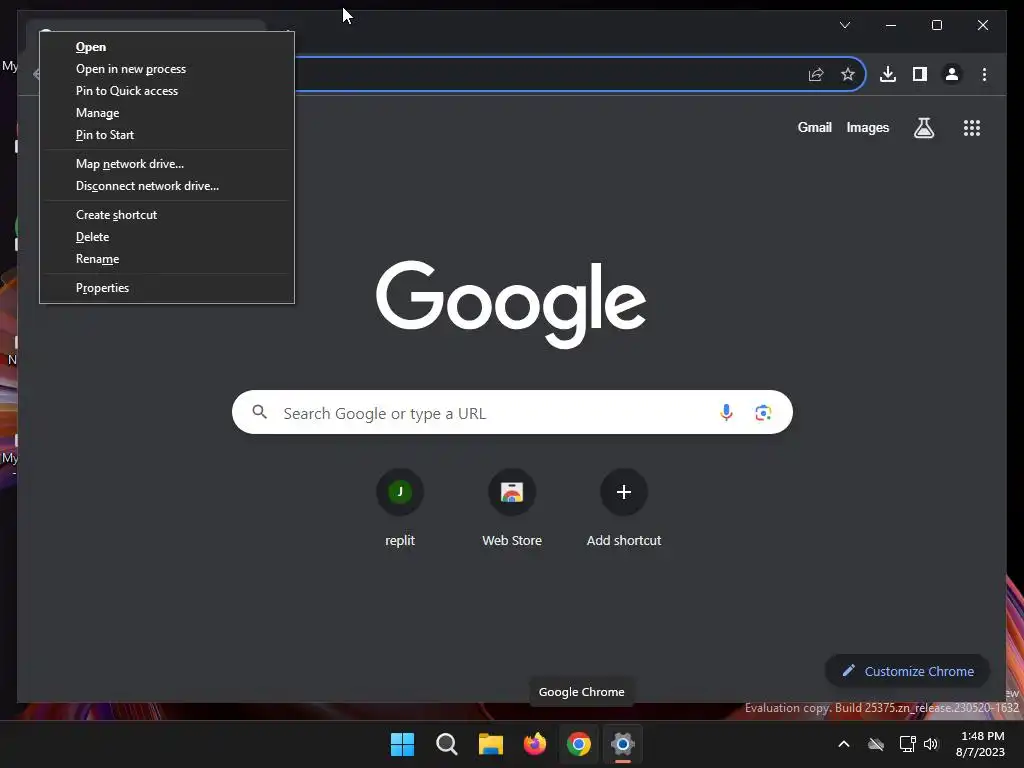
Task: Open taskbar Search icon
Action: (447, 744)
